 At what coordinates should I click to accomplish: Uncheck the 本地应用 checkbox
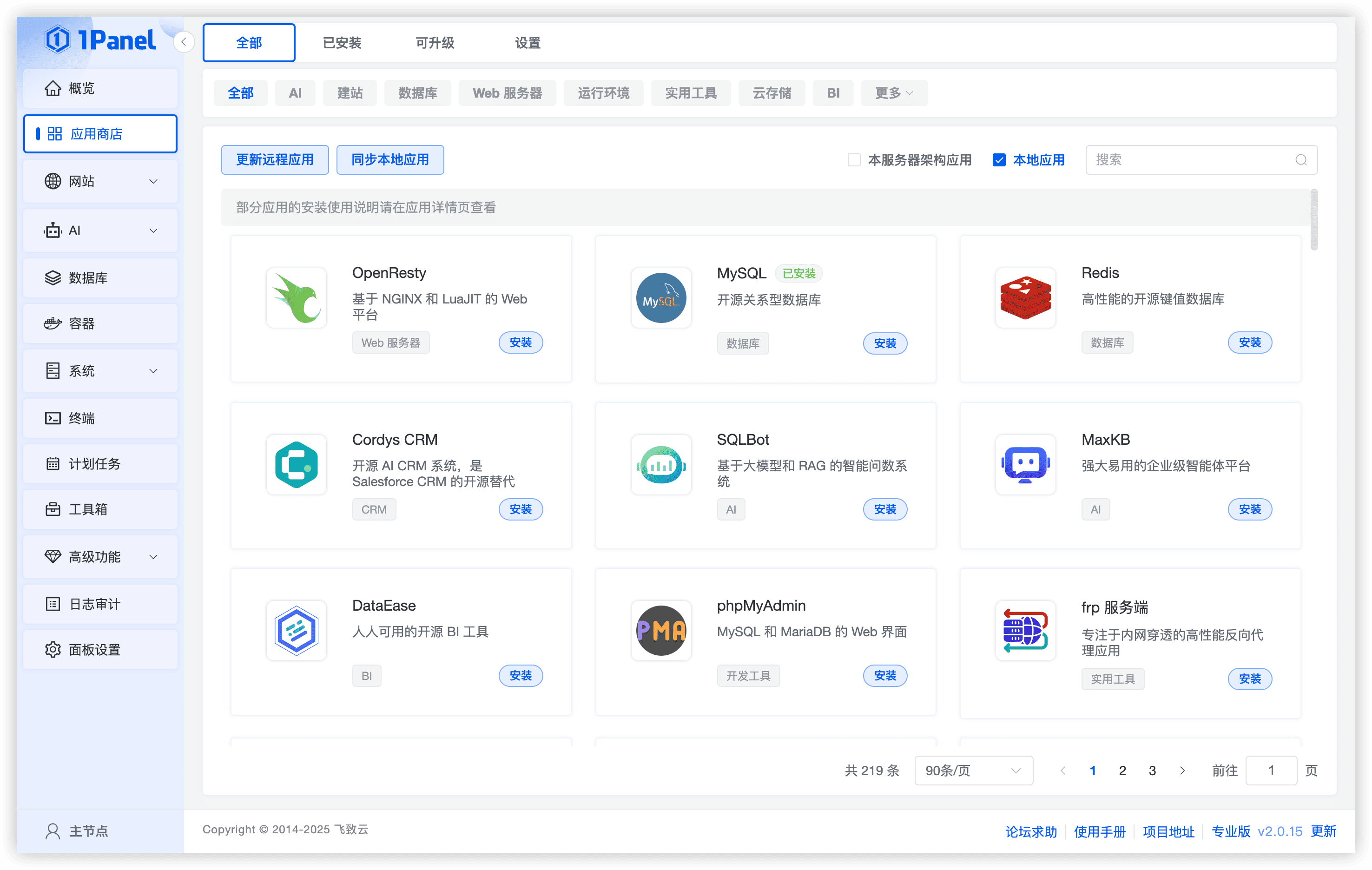[999, 160]
